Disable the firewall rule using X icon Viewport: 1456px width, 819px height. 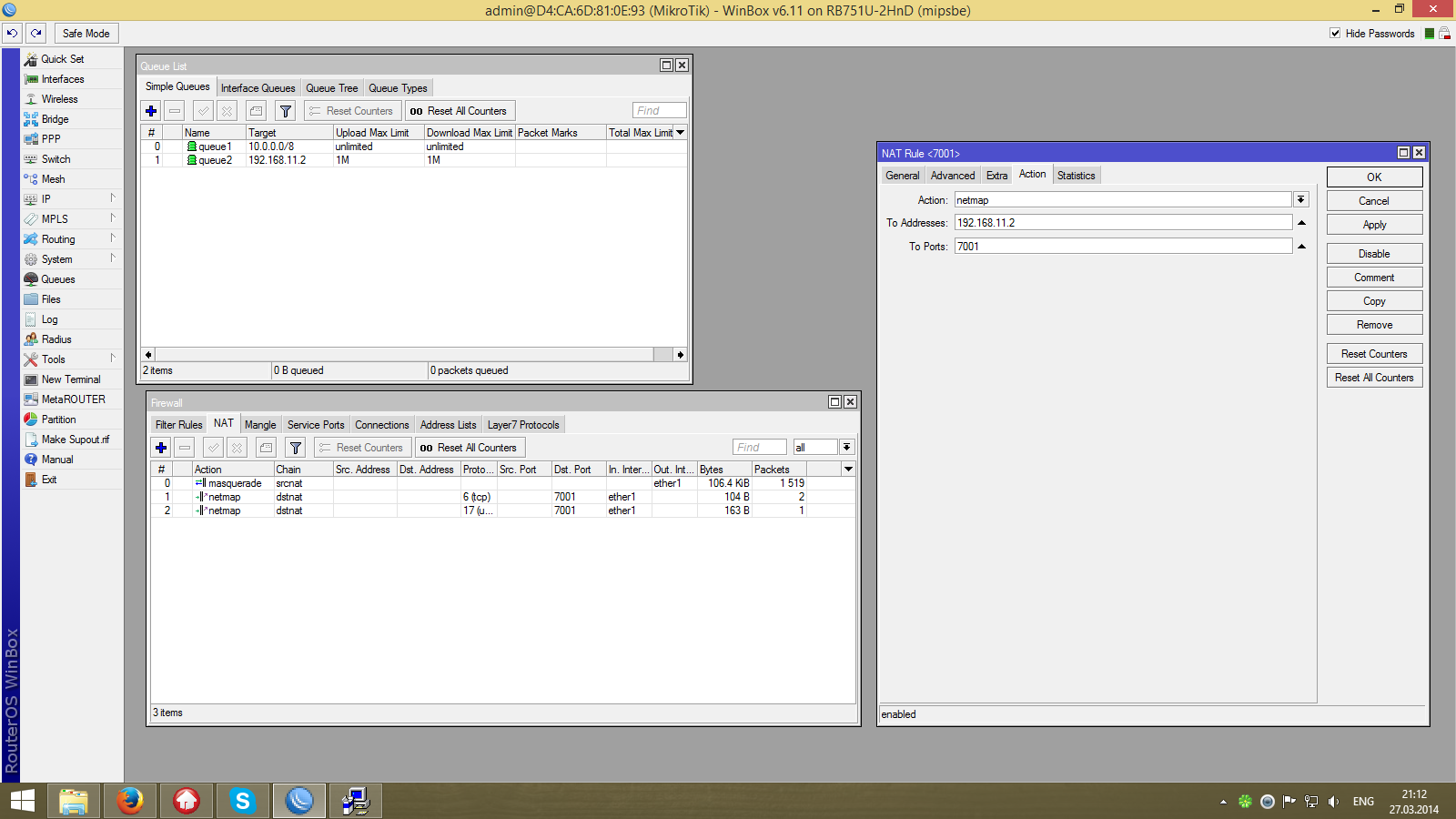tap(237, 448)
